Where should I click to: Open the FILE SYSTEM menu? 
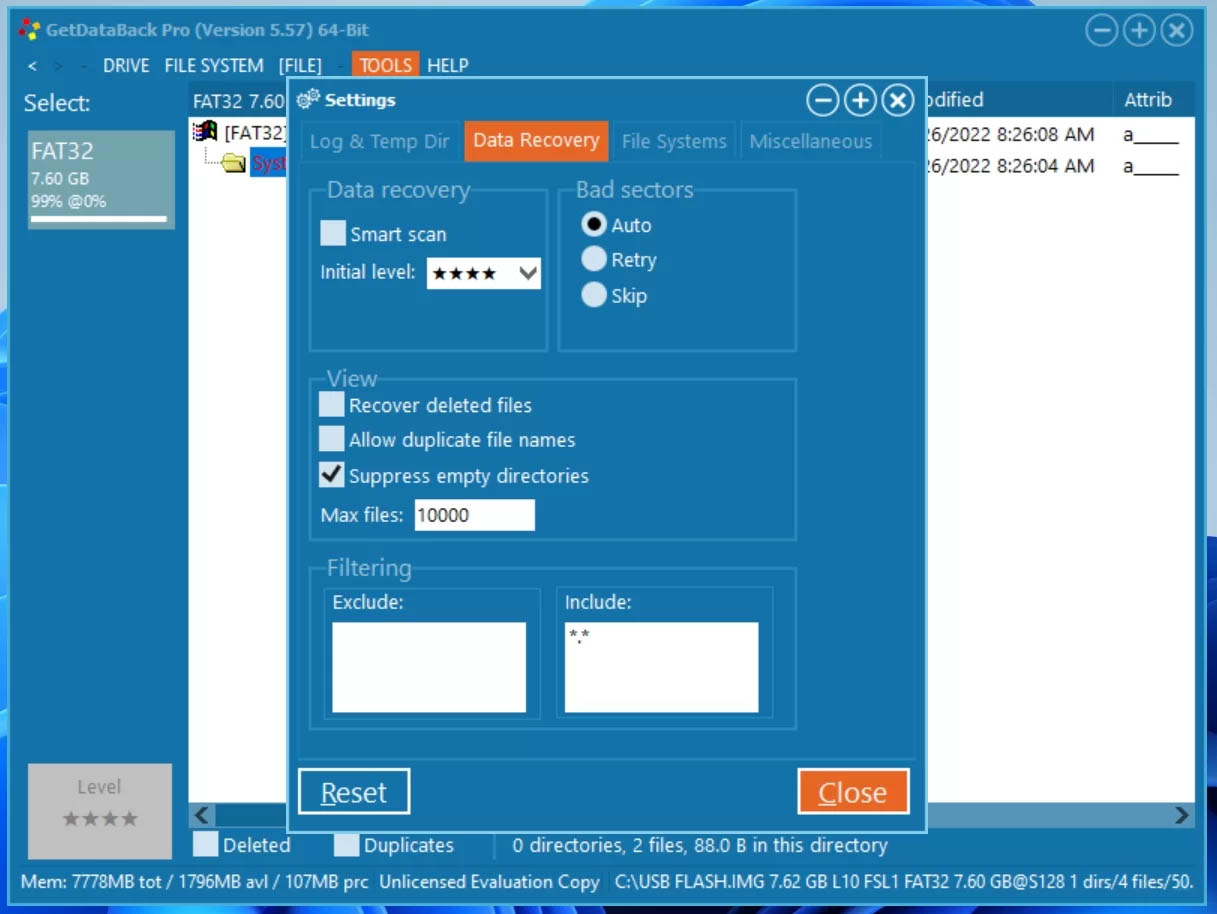pos(214,66)
